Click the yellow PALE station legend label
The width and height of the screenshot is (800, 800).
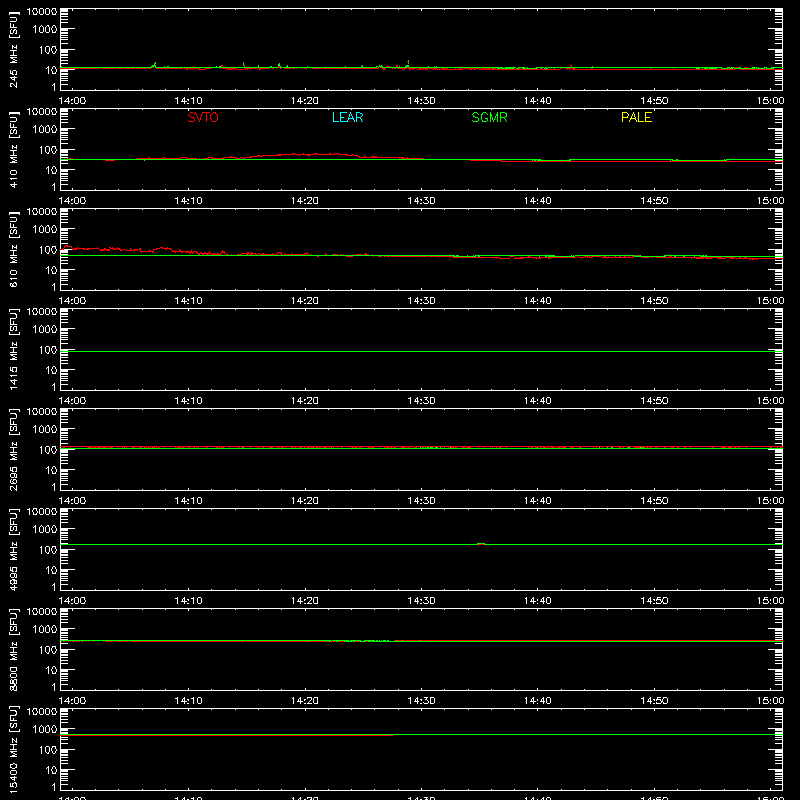[x=636, y=117]
